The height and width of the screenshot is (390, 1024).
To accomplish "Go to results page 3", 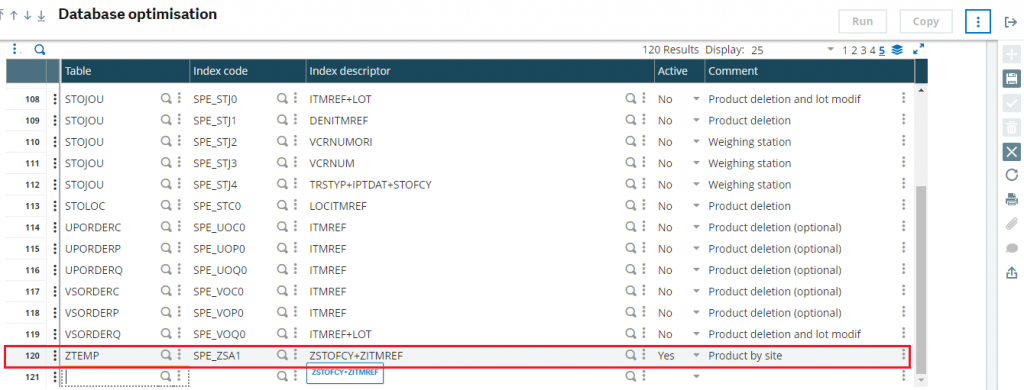I will pos(863,50).
